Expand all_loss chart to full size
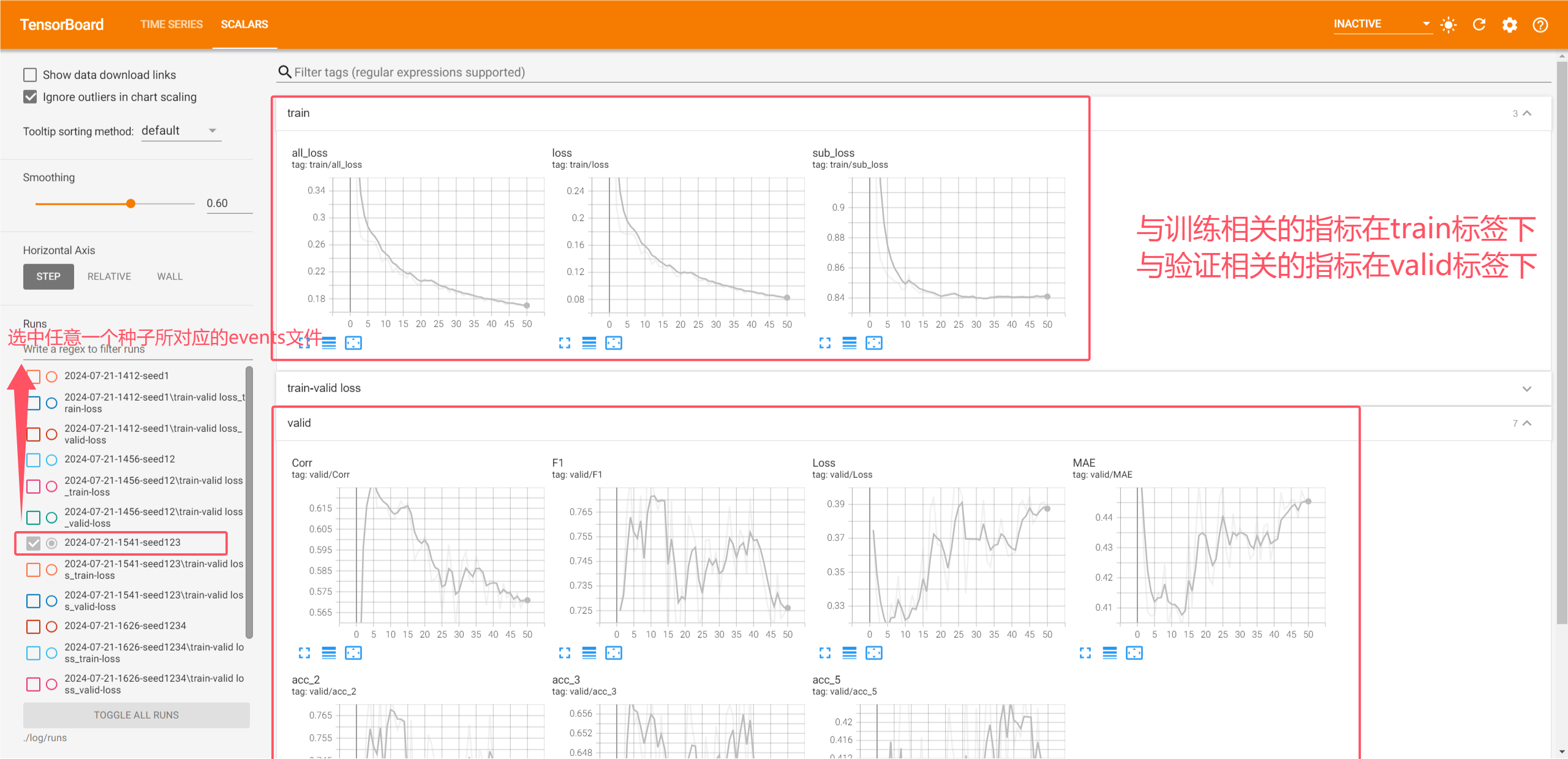Screen dimensions: 1568x759 [x=304, y=343]
